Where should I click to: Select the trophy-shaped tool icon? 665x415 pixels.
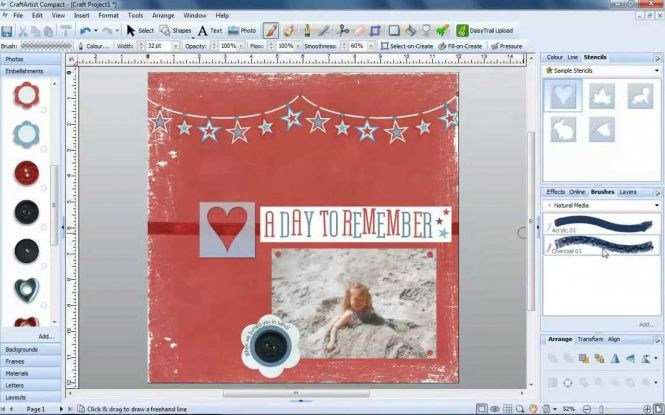(x=426, y=31)
